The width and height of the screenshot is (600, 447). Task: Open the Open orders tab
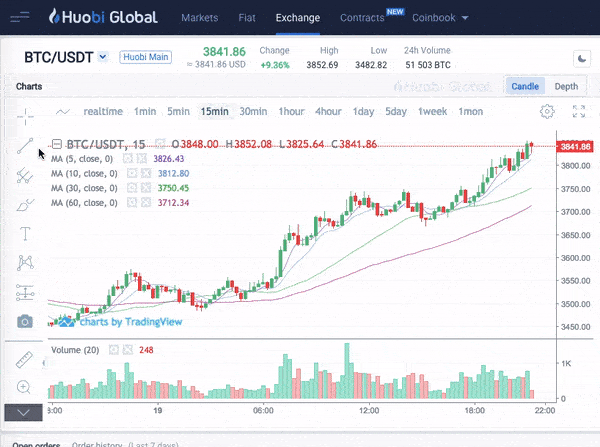[36, 444]
